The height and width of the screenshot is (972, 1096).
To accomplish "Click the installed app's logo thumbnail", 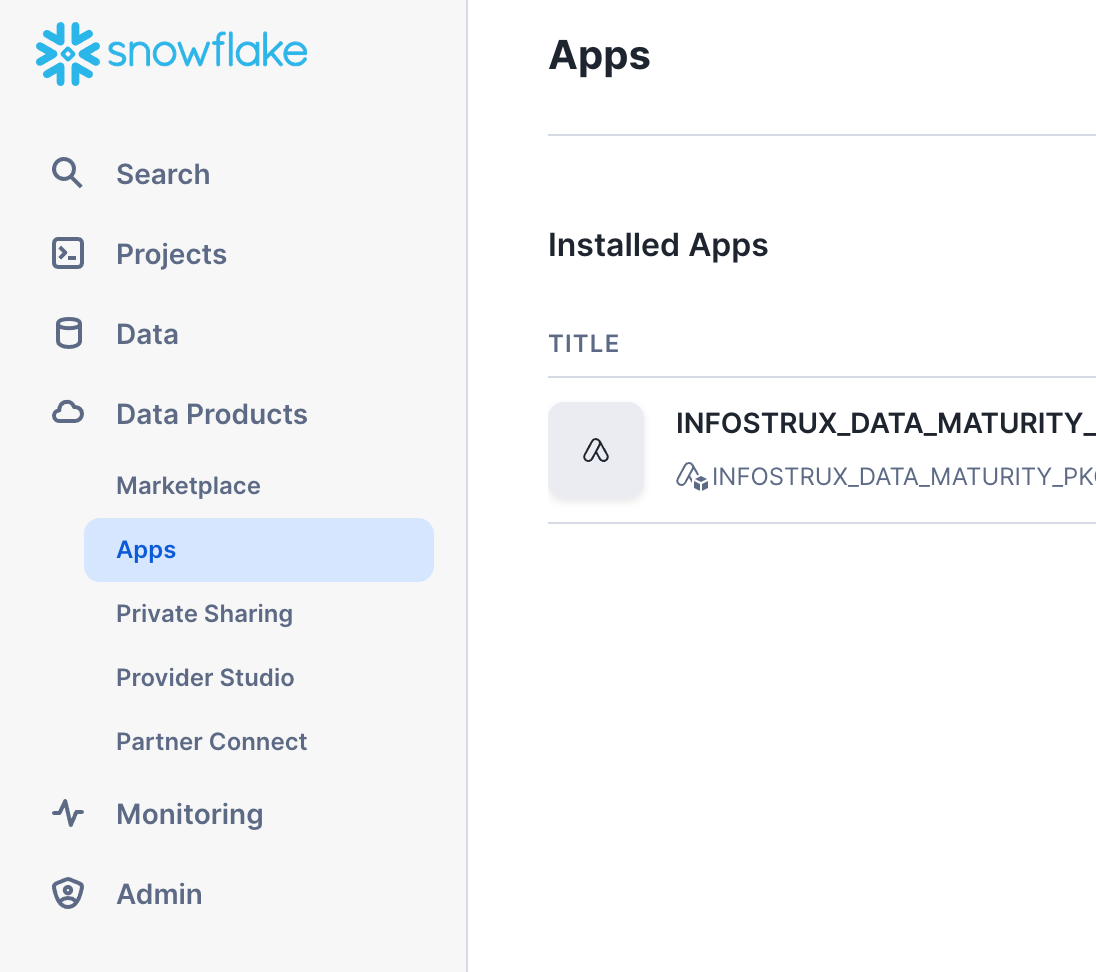I will click(x=596, y=450).
